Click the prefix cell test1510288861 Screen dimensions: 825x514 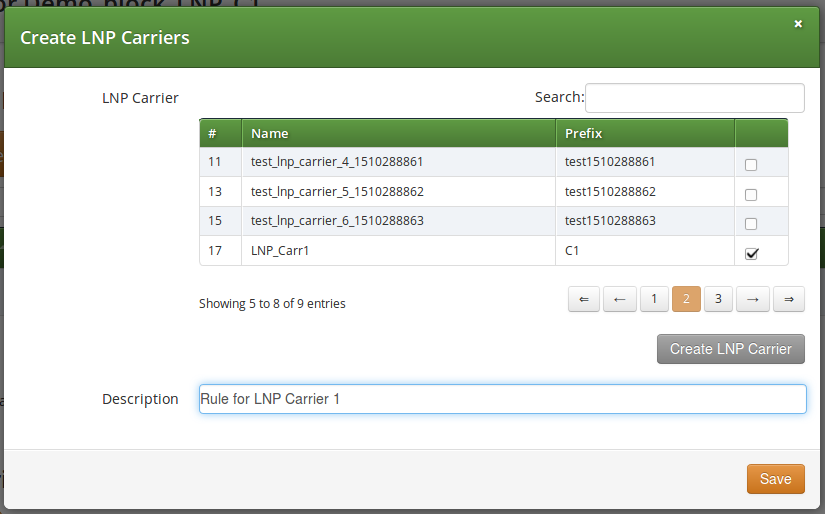pos(645,162)
